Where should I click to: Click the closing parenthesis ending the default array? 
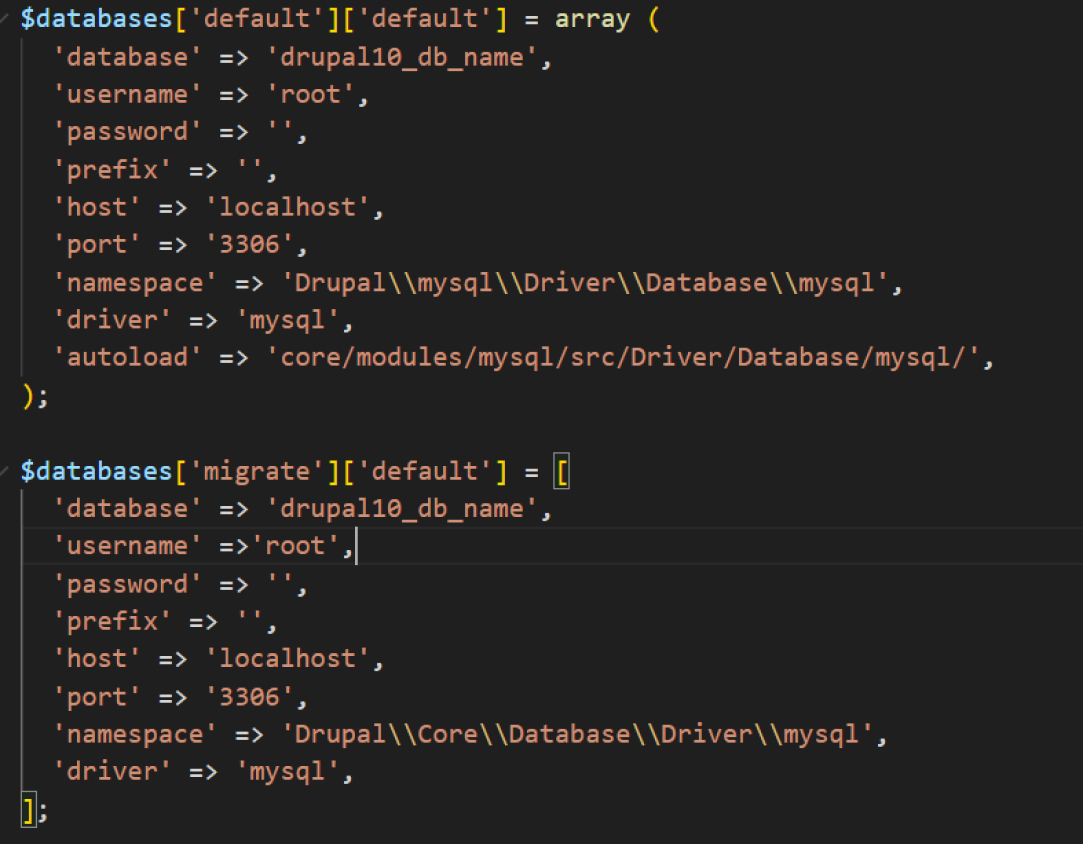(x=26, y=395)
